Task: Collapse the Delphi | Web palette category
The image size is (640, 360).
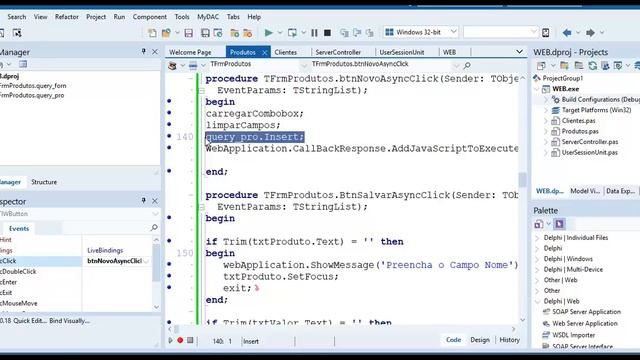Action: [x=537, y=301]
